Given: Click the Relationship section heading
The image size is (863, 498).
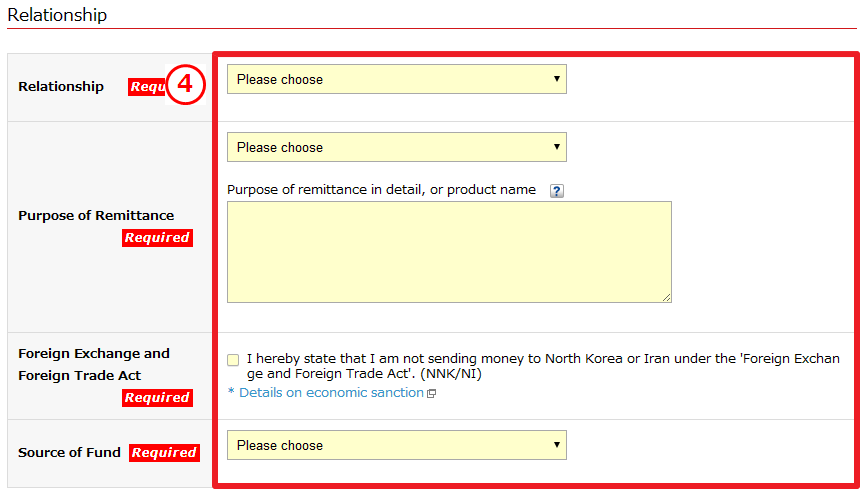Looking at the screenshot, I should (57, 15).
